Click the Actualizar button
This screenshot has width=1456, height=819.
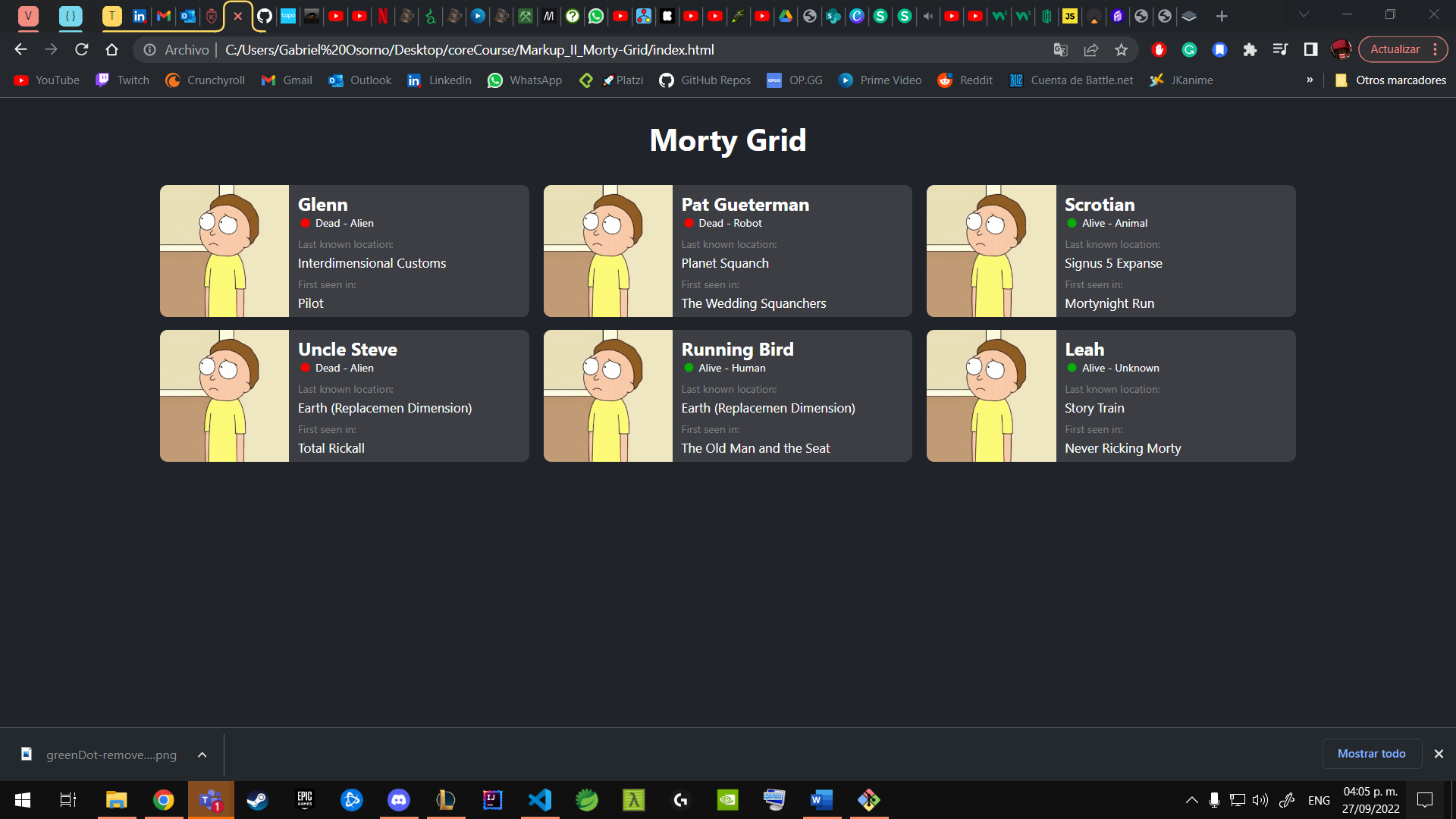[x=1394, y=49]
